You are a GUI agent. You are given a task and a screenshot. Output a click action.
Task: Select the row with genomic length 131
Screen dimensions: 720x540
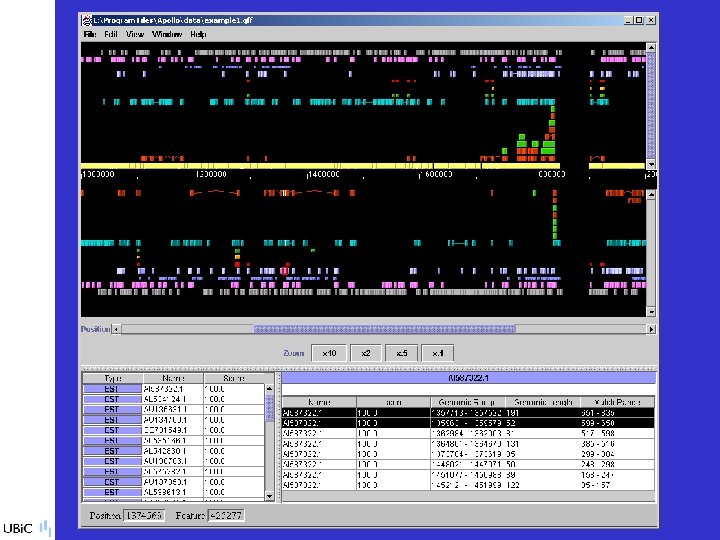pos(468,444)
